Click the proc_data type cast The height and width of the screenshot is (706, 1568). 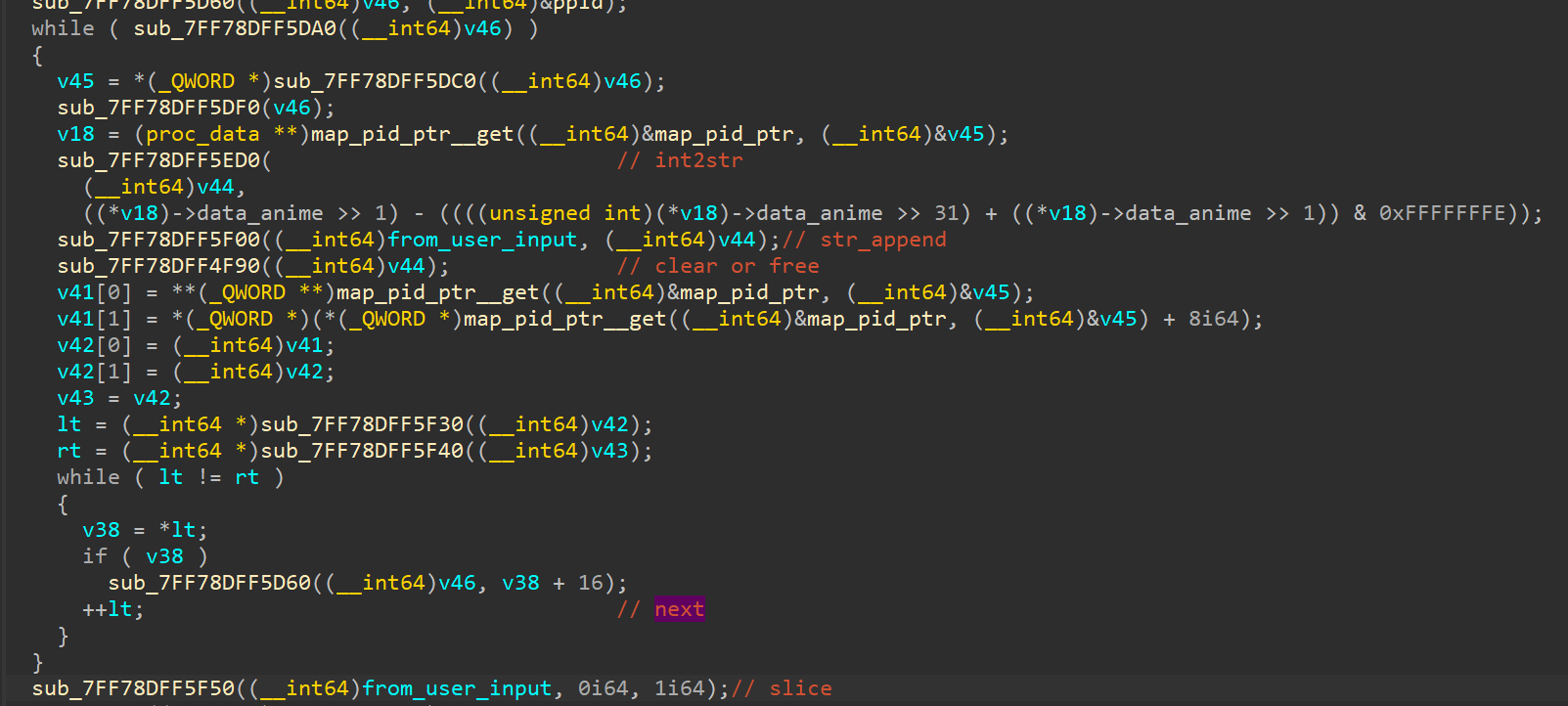coord(202,134)
